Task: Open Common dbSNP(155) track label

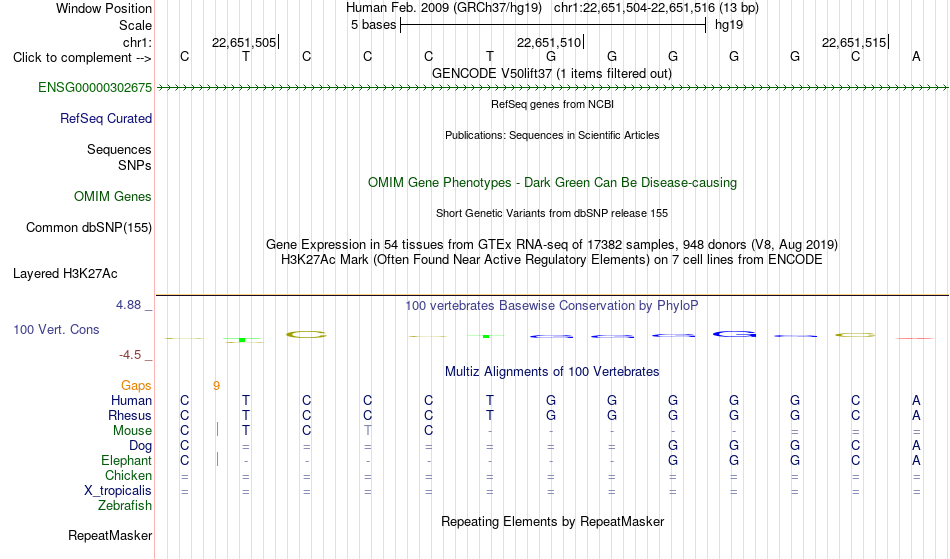Action: (88, 227)
